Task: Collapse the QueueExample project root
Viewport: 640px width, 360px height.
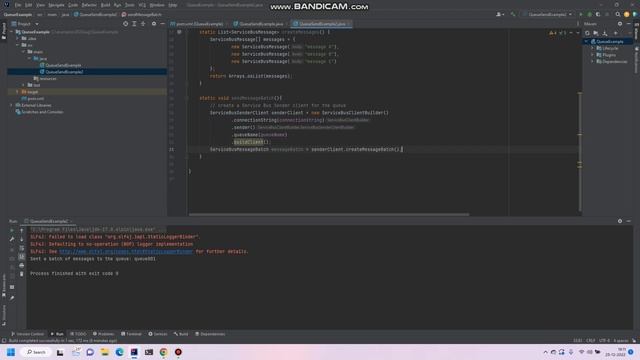Action: click(12, 32)
